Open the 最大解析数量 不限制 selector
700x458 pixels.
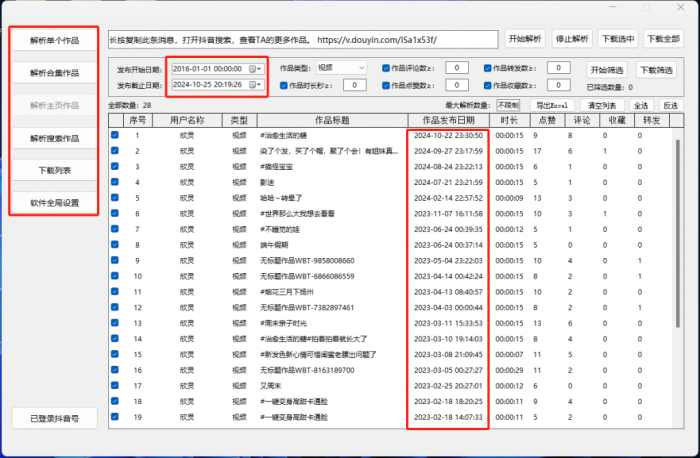[508, 105]
